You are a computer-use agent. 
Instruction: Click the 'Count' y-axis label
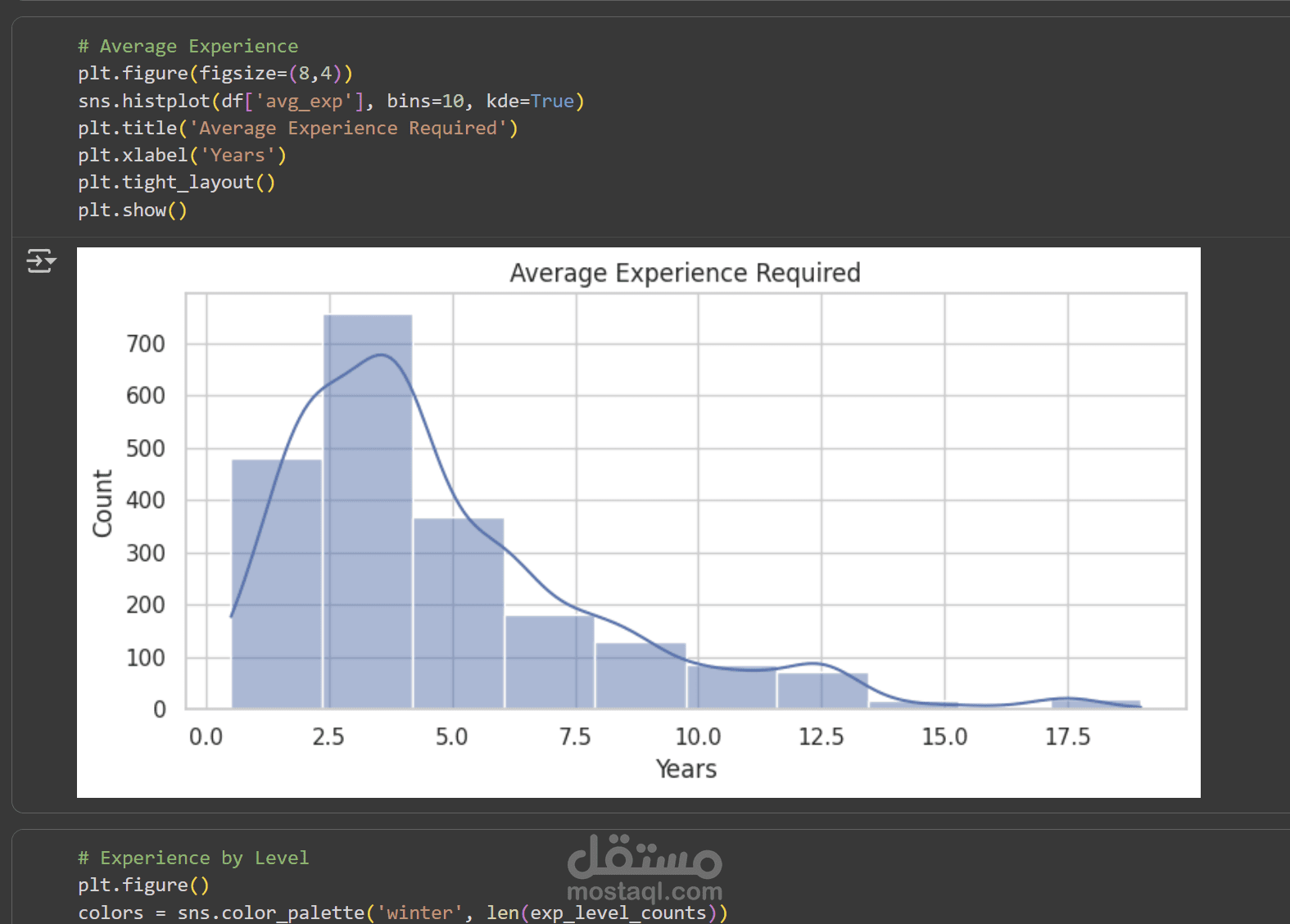pos(102,503)
